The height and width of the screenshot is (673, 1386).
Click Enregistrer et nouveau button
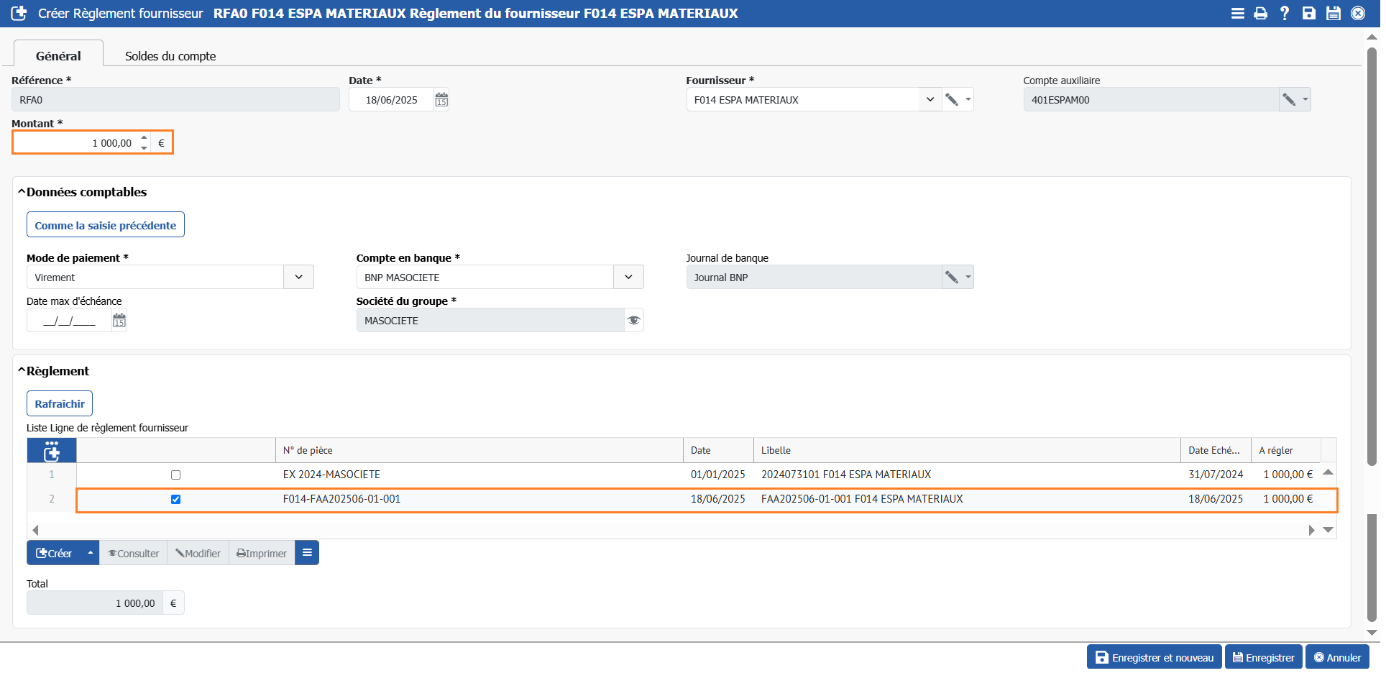(1154, 657)
